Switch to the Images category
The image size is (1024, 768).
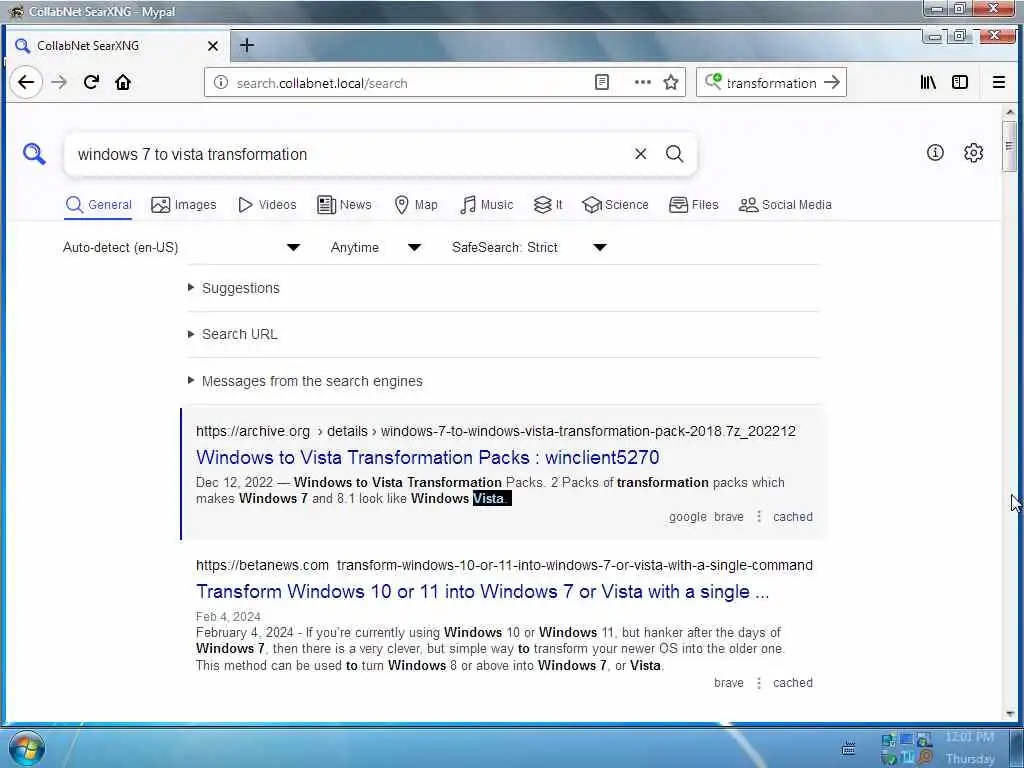point(184,205)
